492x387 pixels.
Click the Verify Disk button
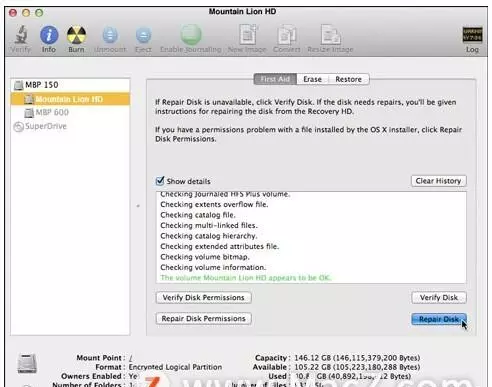coord(439,298)
